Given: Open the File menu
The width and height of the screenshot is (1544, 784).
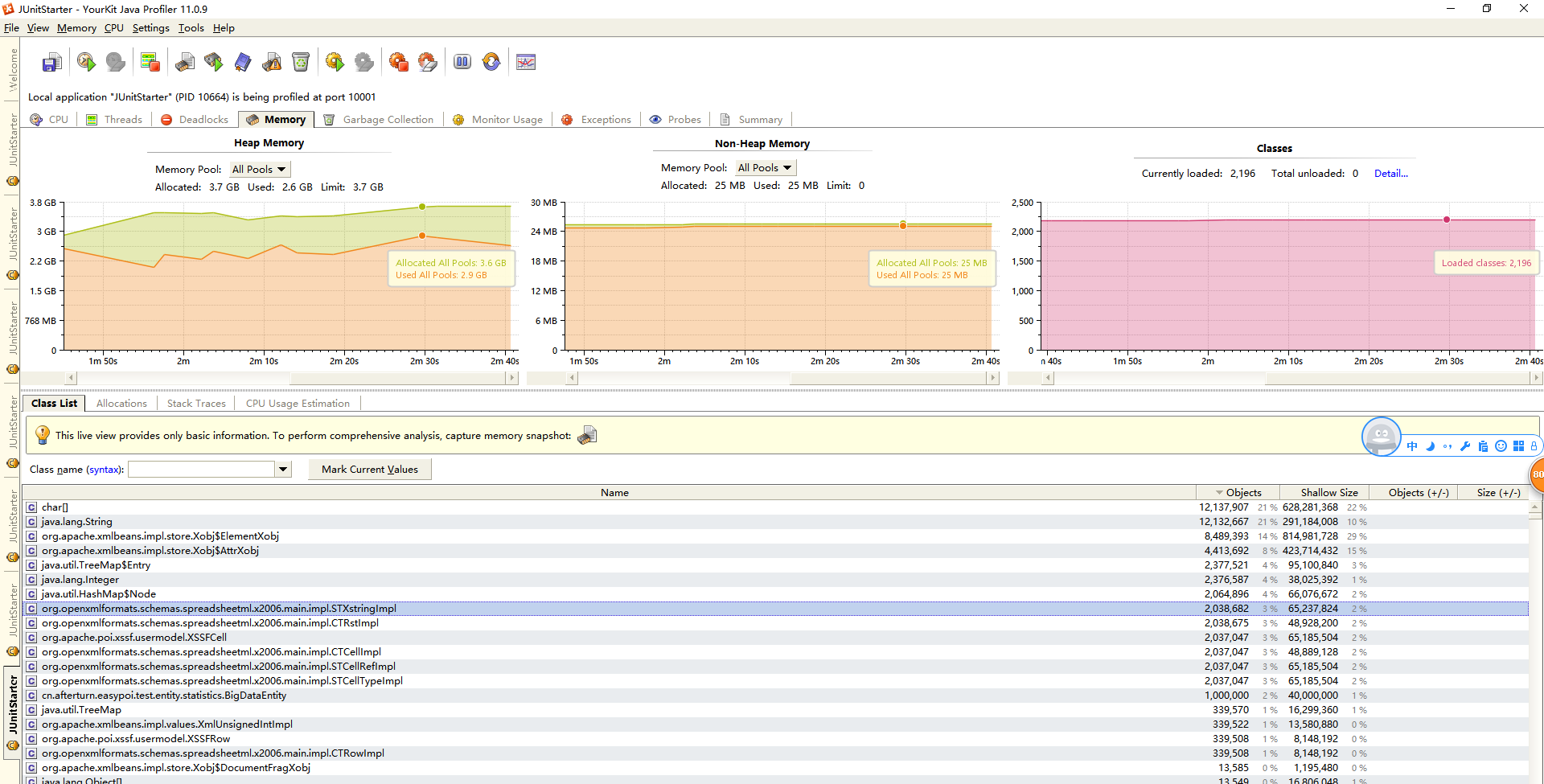Looking at the screenshot, I should pyautogui.click(x=11, y=27).
